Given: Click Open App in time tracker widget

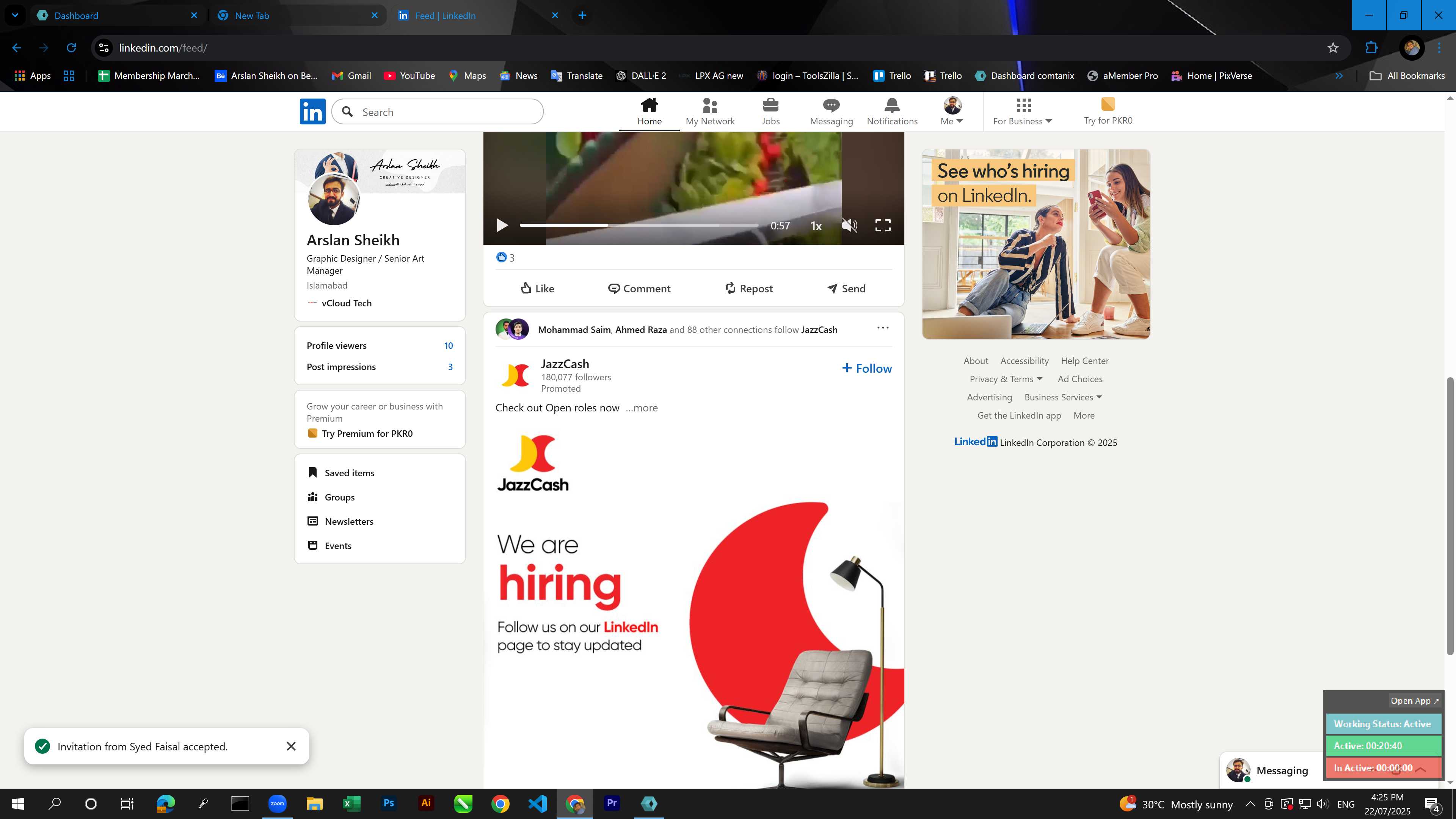Looking at the screenshot, I should coord(1414,701).
